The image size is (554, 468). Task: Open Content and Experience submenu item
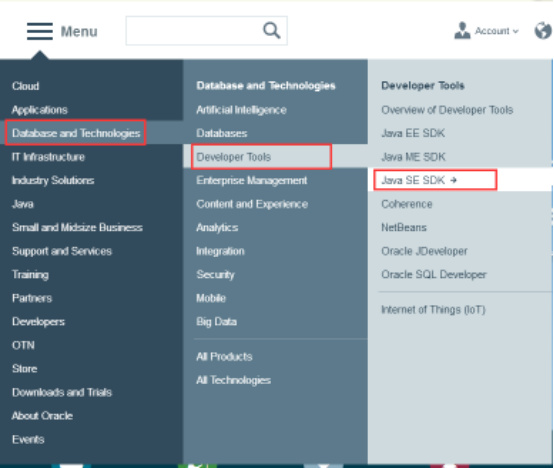click(x=252, y=204)
